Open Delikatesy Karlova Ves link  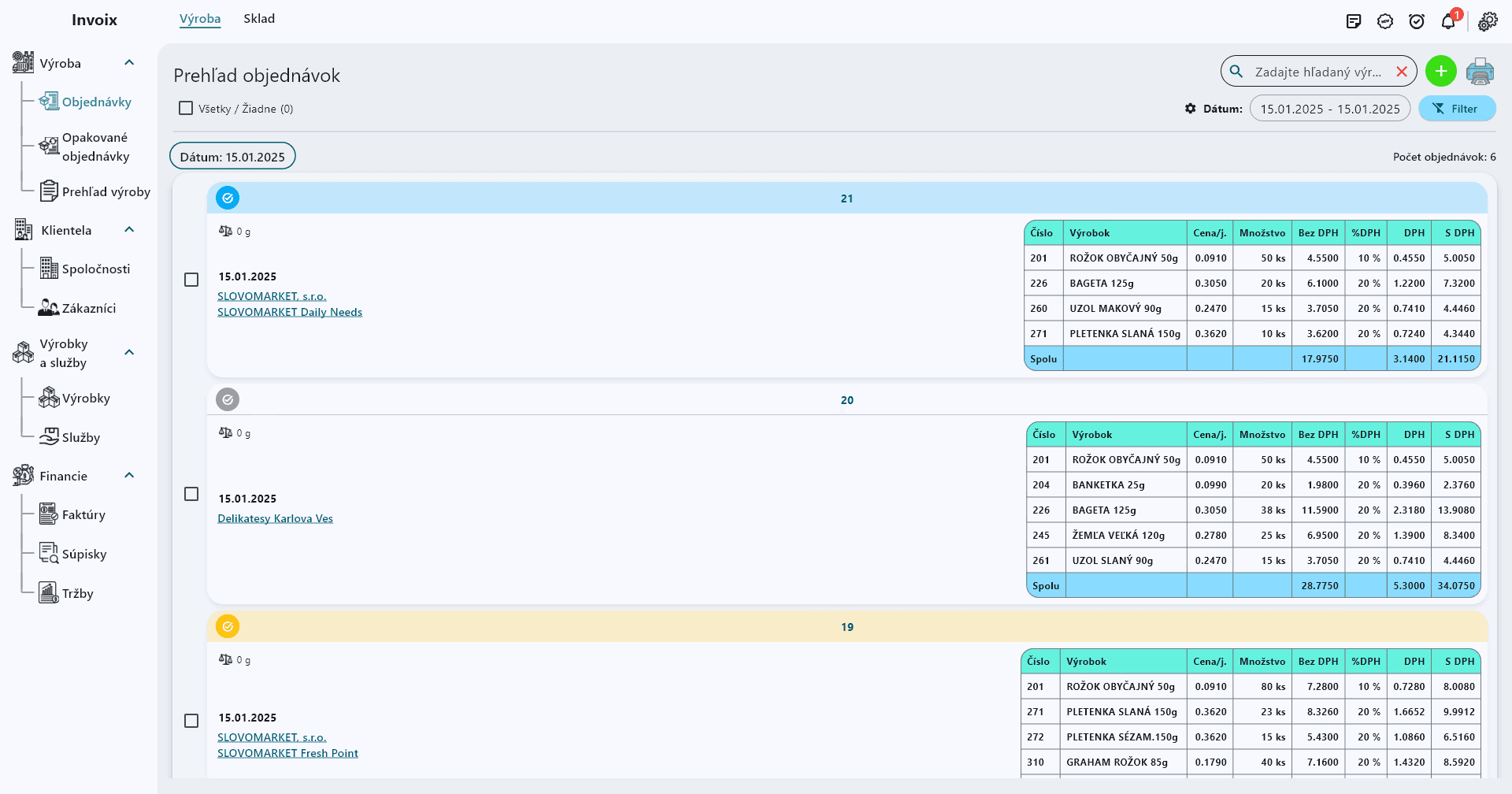click(275, 519)
